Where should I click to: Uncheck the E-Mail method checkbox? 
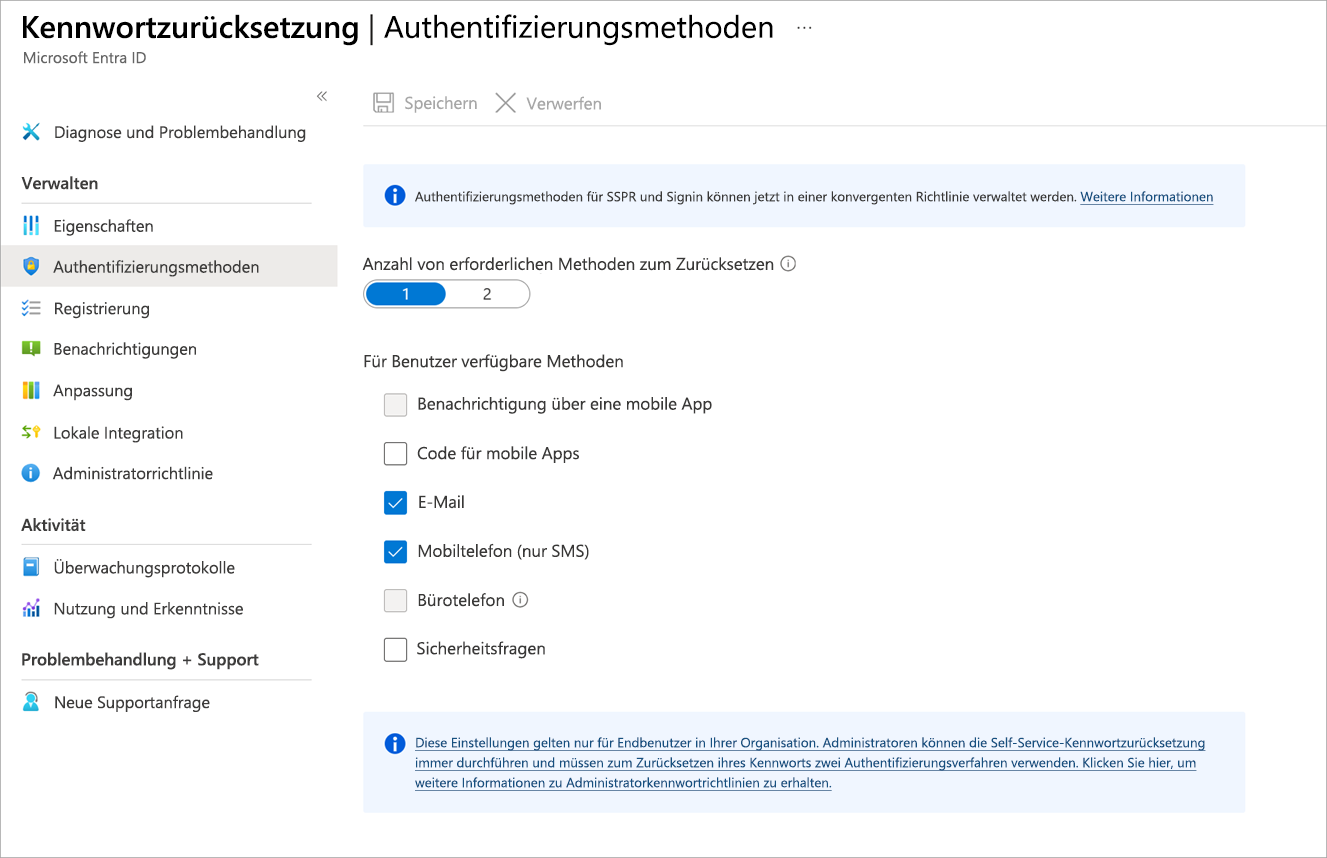pos(396,502)
